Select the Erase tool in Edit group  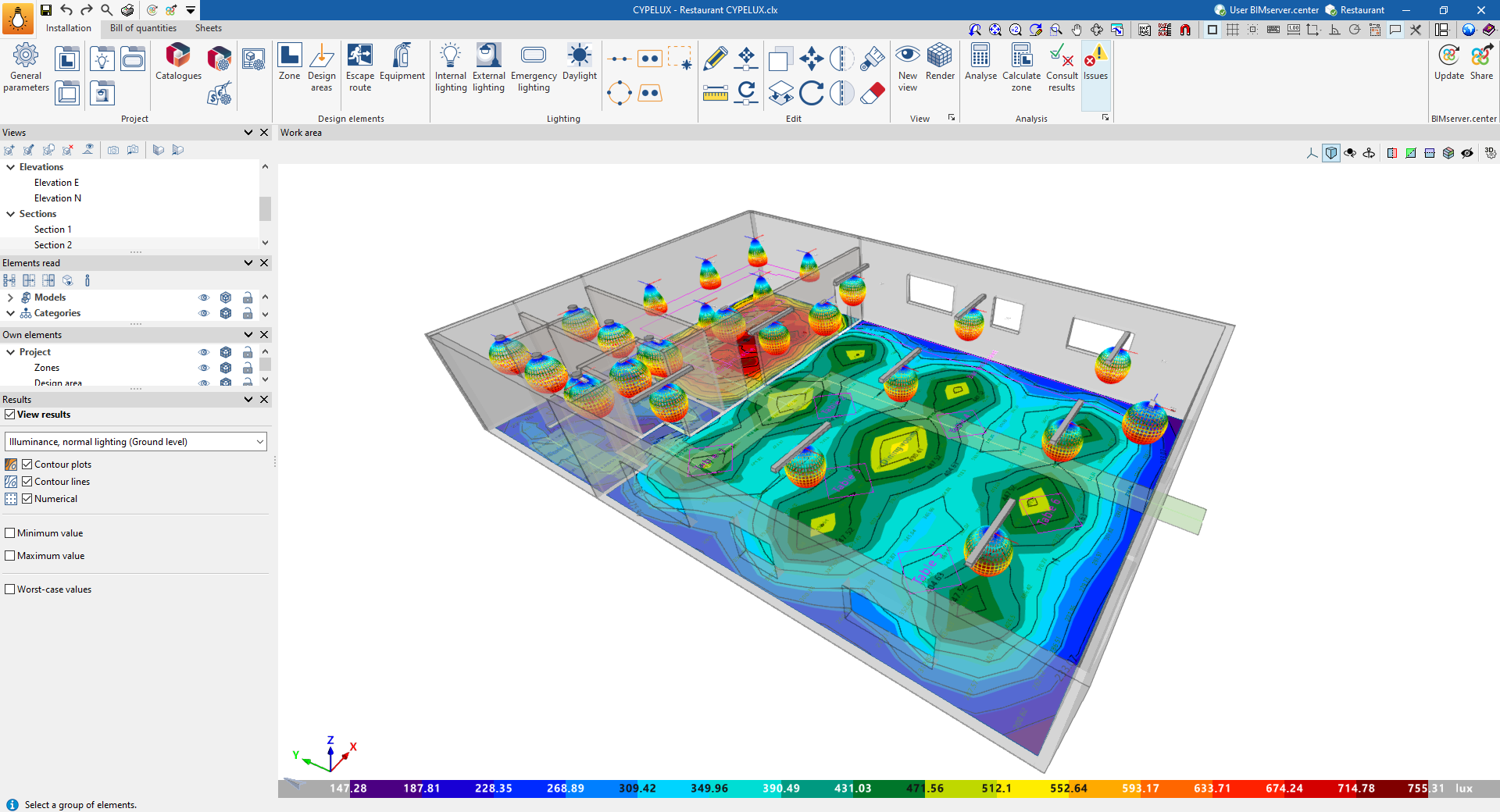click(x=873, y=93)
